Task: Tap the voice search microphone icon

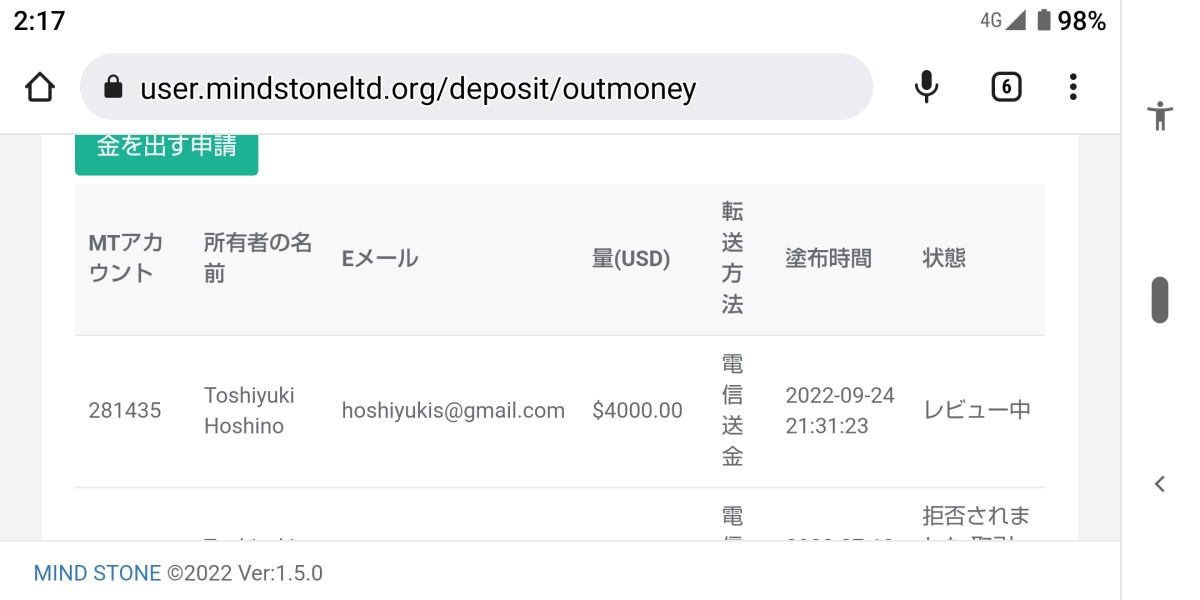Action: 927,88
